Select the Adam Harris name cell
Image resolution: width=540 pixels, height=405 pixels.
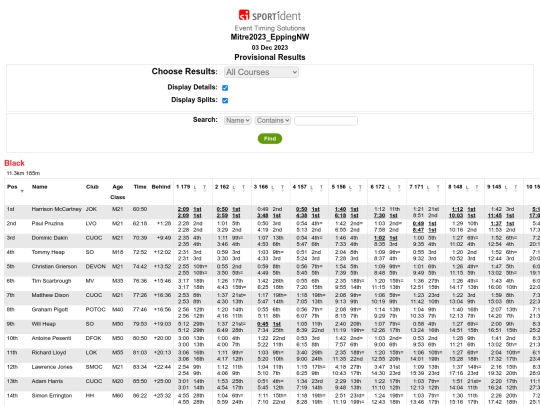(x=47, y=382)
